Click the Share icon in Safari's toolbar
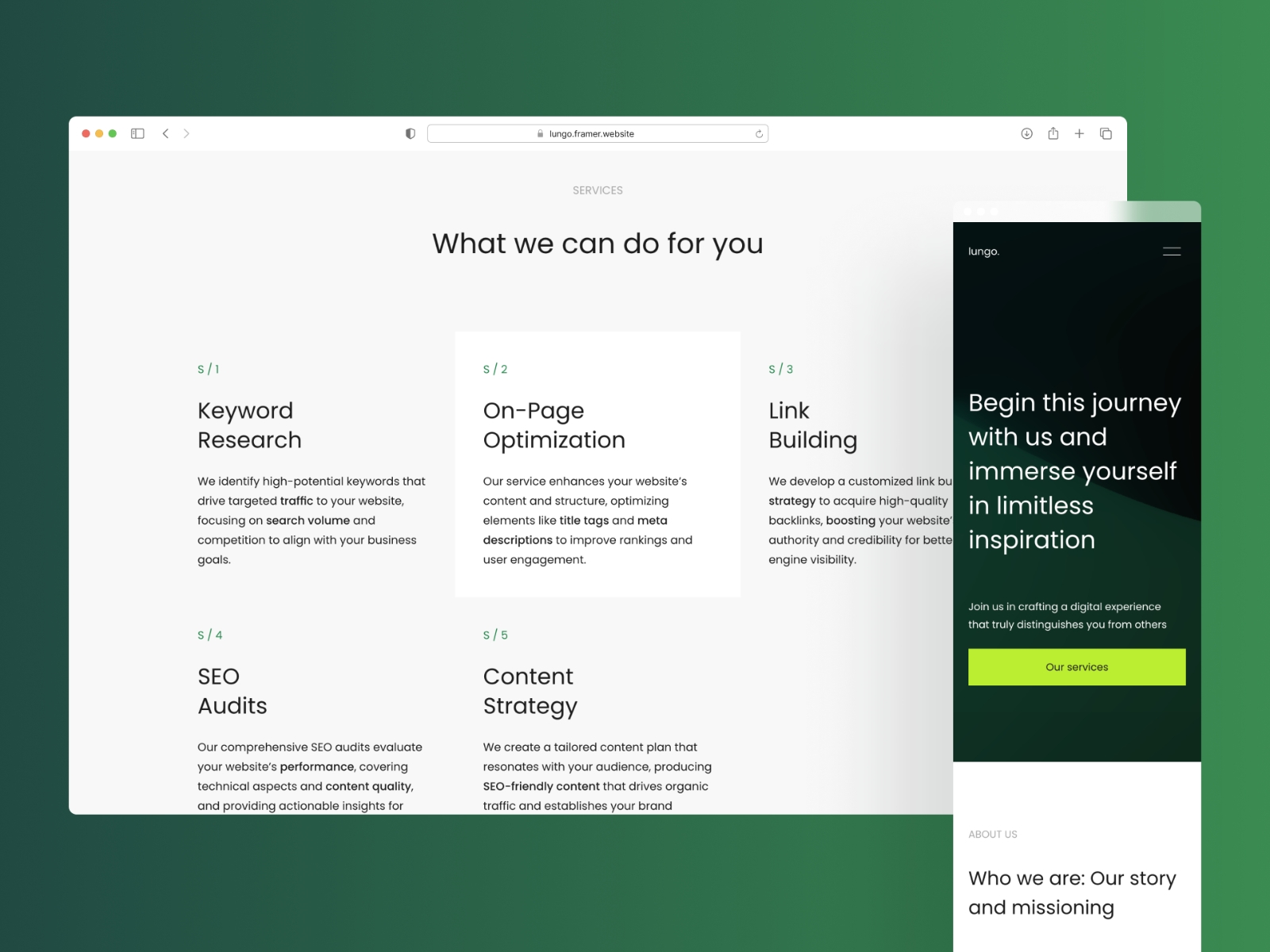Viewport: 1270px width, 952px height. pos(1053,133)
